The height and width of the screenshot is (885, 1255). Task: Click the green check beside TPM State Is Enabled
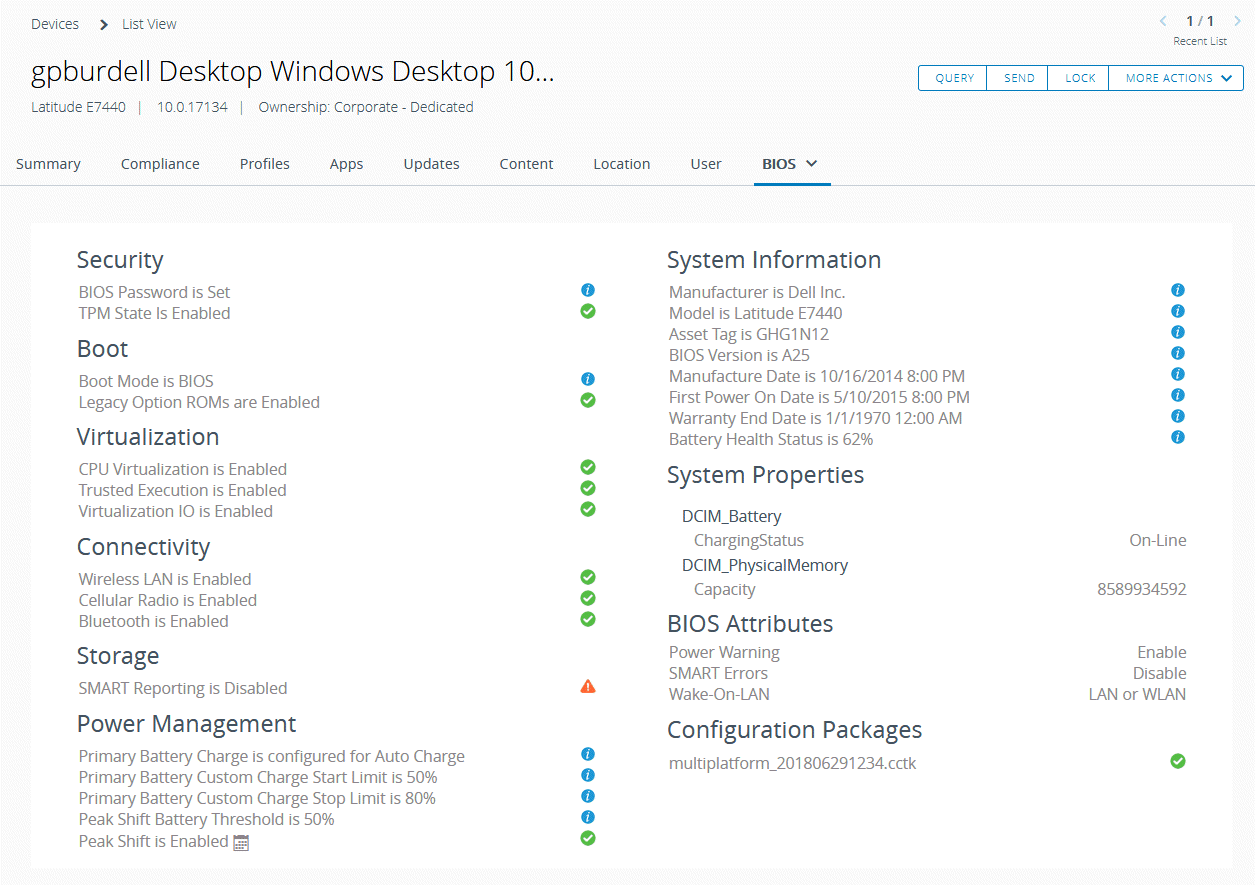588,311
